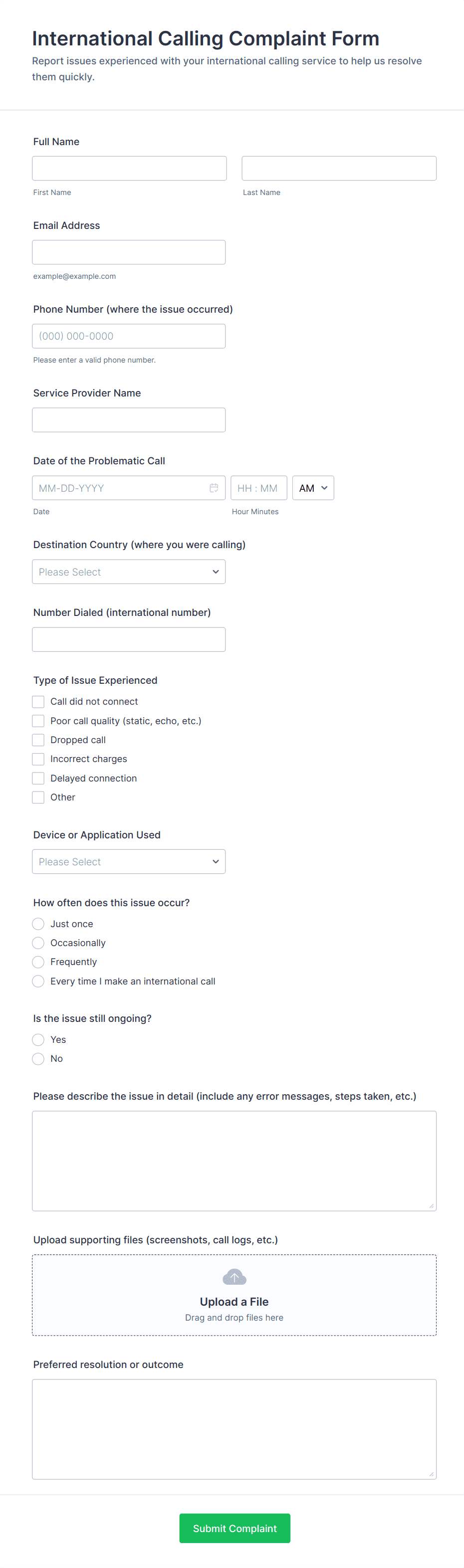This screenshot has width=464, height=1568.
Task: Click the Service Provider Name field
Action: [x=129, y=420]
